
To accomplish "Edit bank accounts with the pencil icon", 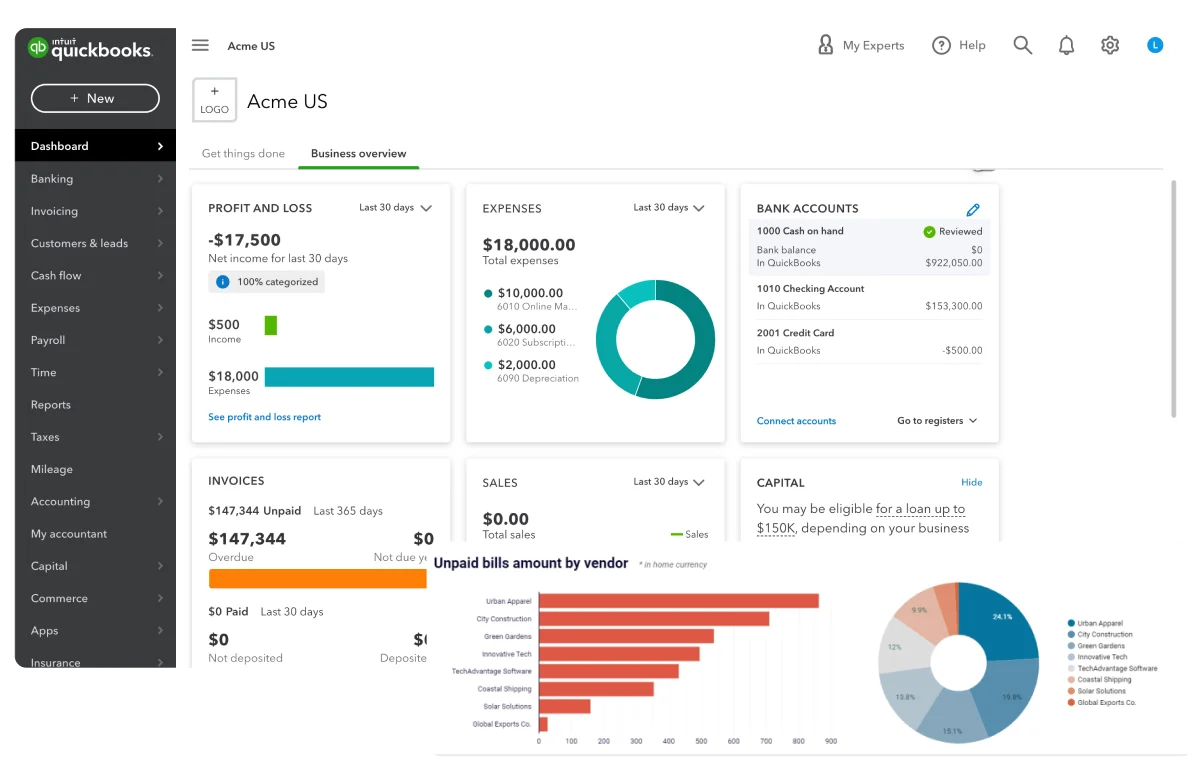I will point(973,210).
